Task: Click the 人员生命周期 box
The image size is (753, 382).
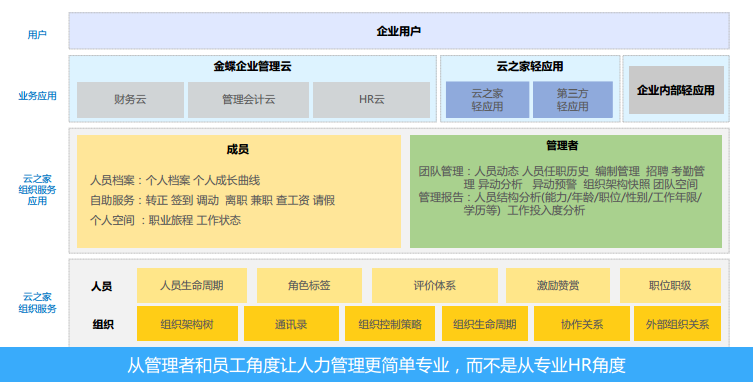Action: (x=192, y=285)
